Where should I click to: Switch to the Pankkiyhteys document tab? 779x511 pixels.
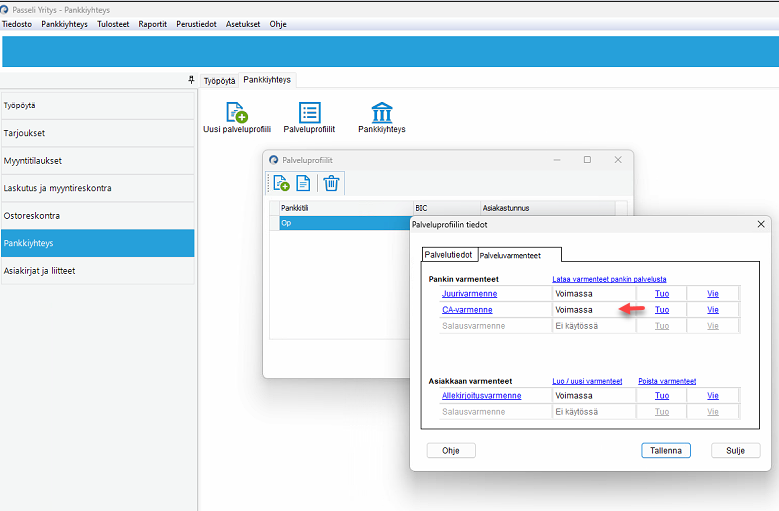[267, 79]
